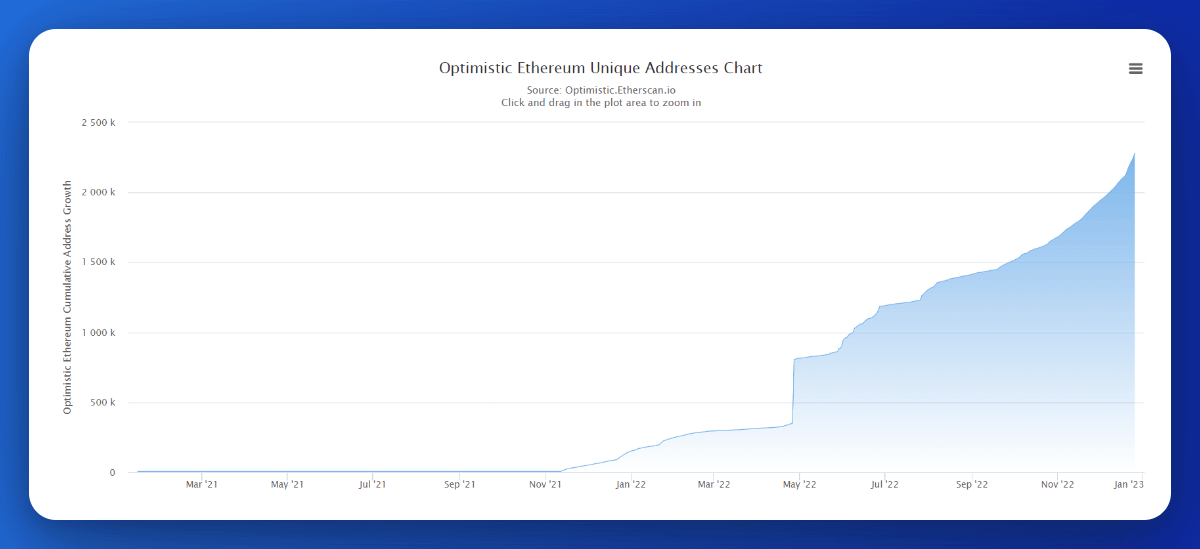Click the Jan '23 x-axis tick label

1129,484
